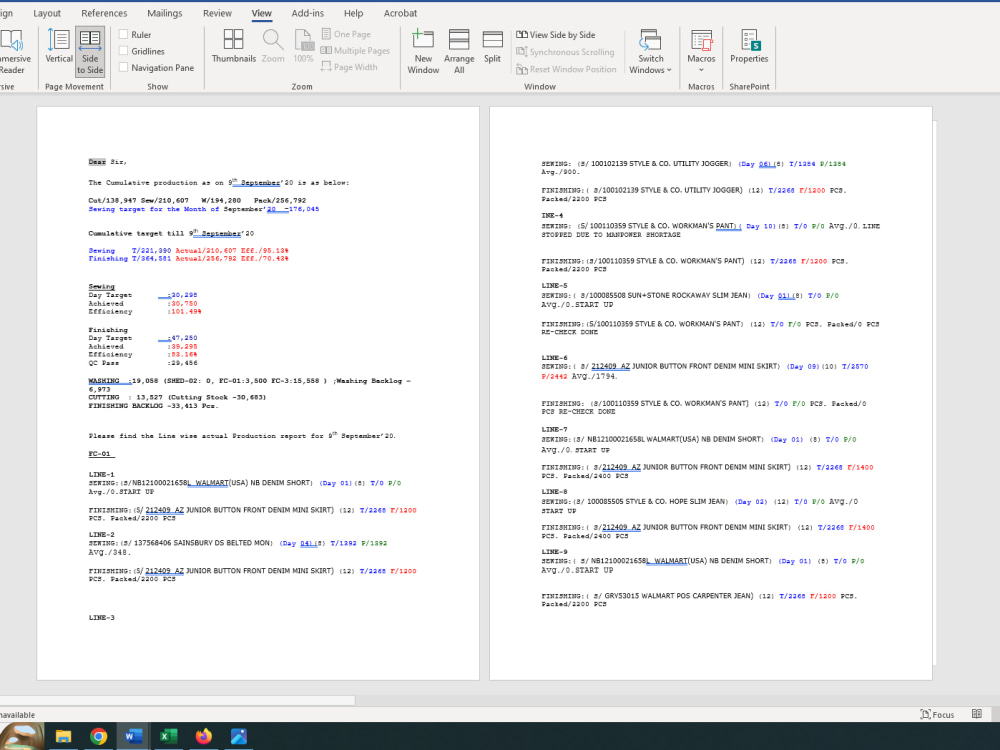Open the Mailings ribbon tab

coord(164,13)
